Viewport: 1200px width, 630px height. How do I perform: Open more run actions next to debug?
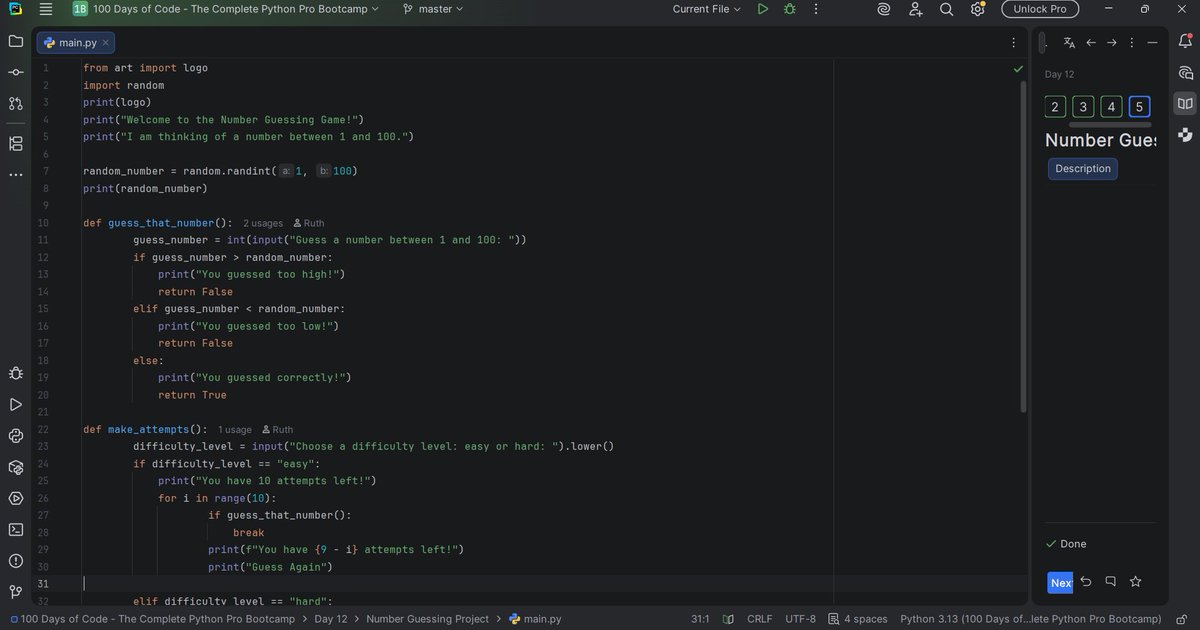tap(816, 9)
